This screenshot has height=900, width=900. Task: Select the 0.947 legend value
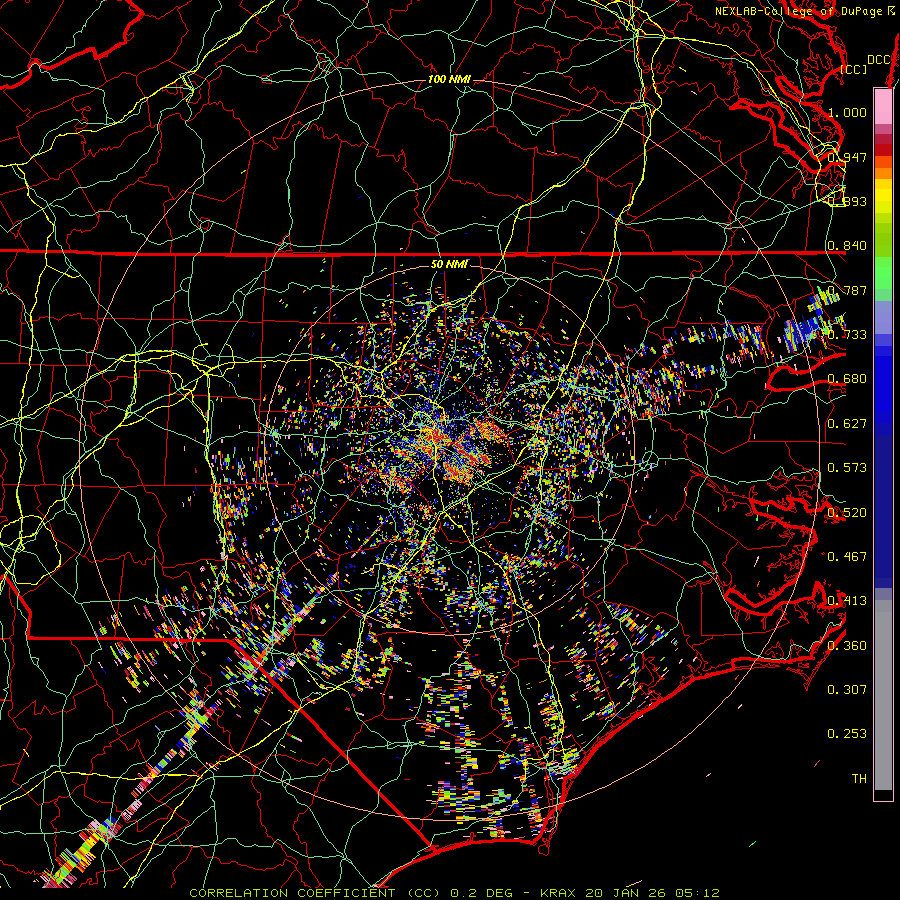click(x=847, y=157)
